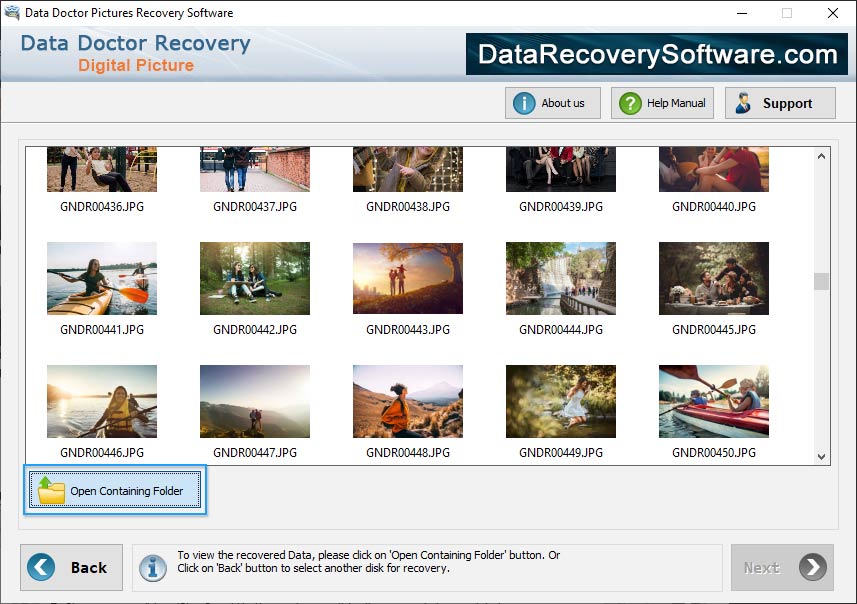Open the About us dialog

tap(552, 102)
